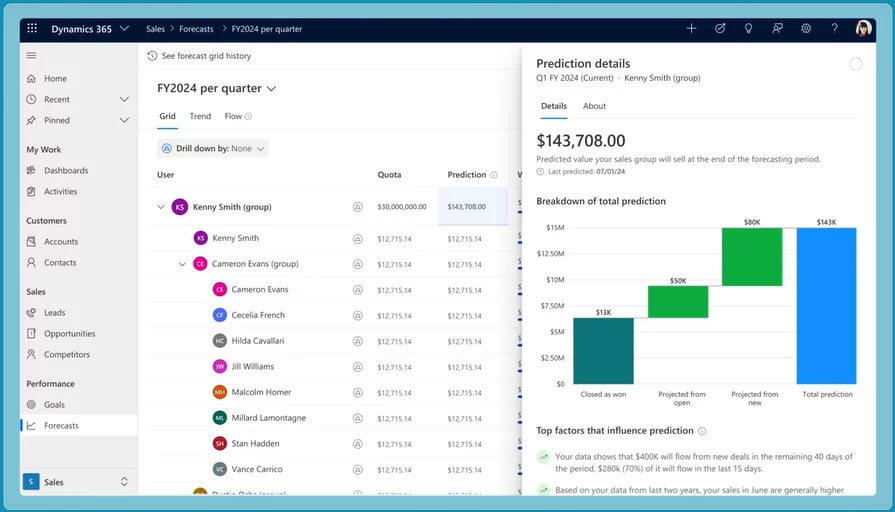Collapse the Kenny Smith (group) row
This screenshot has width=895, height=512.
[160, 207]
